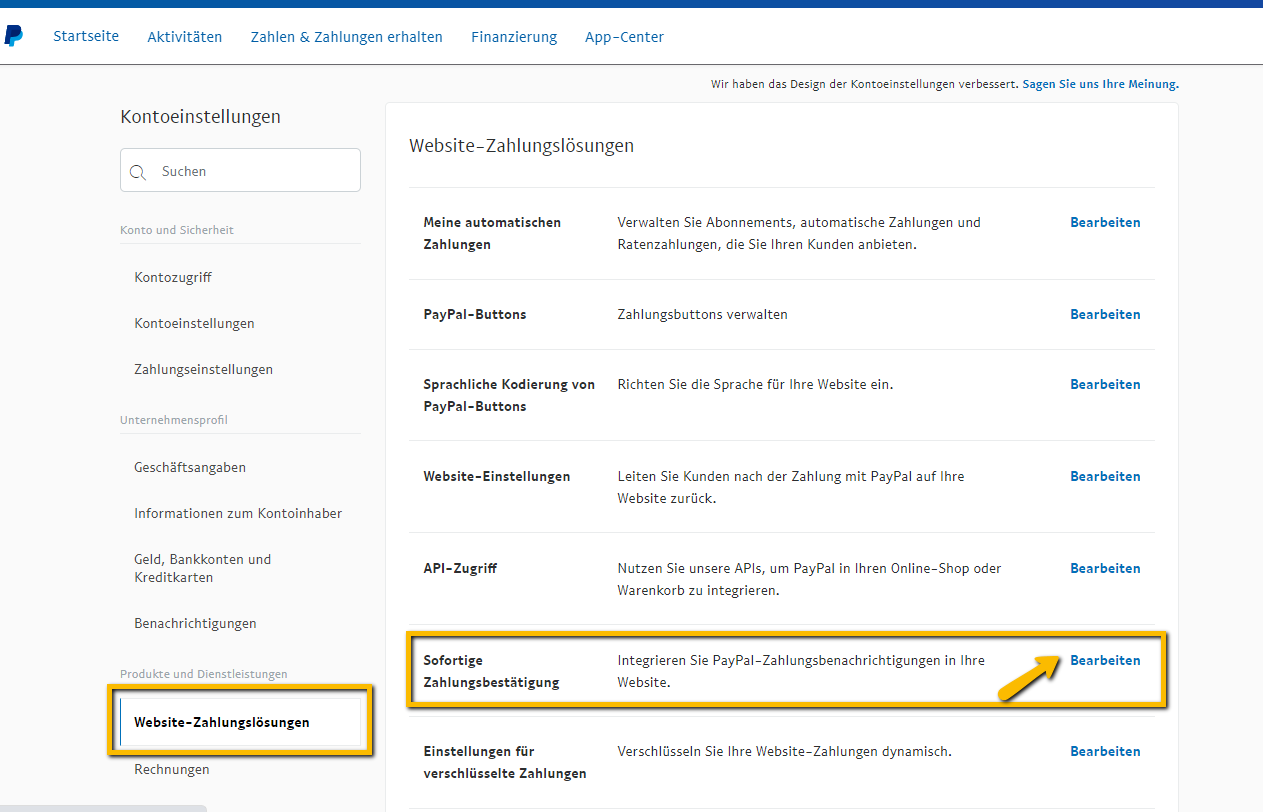This screenshot has width=1263, height=812.
Task: Open Geld, Bankkonten und Kreditkarten
Action: click(203, 568)
